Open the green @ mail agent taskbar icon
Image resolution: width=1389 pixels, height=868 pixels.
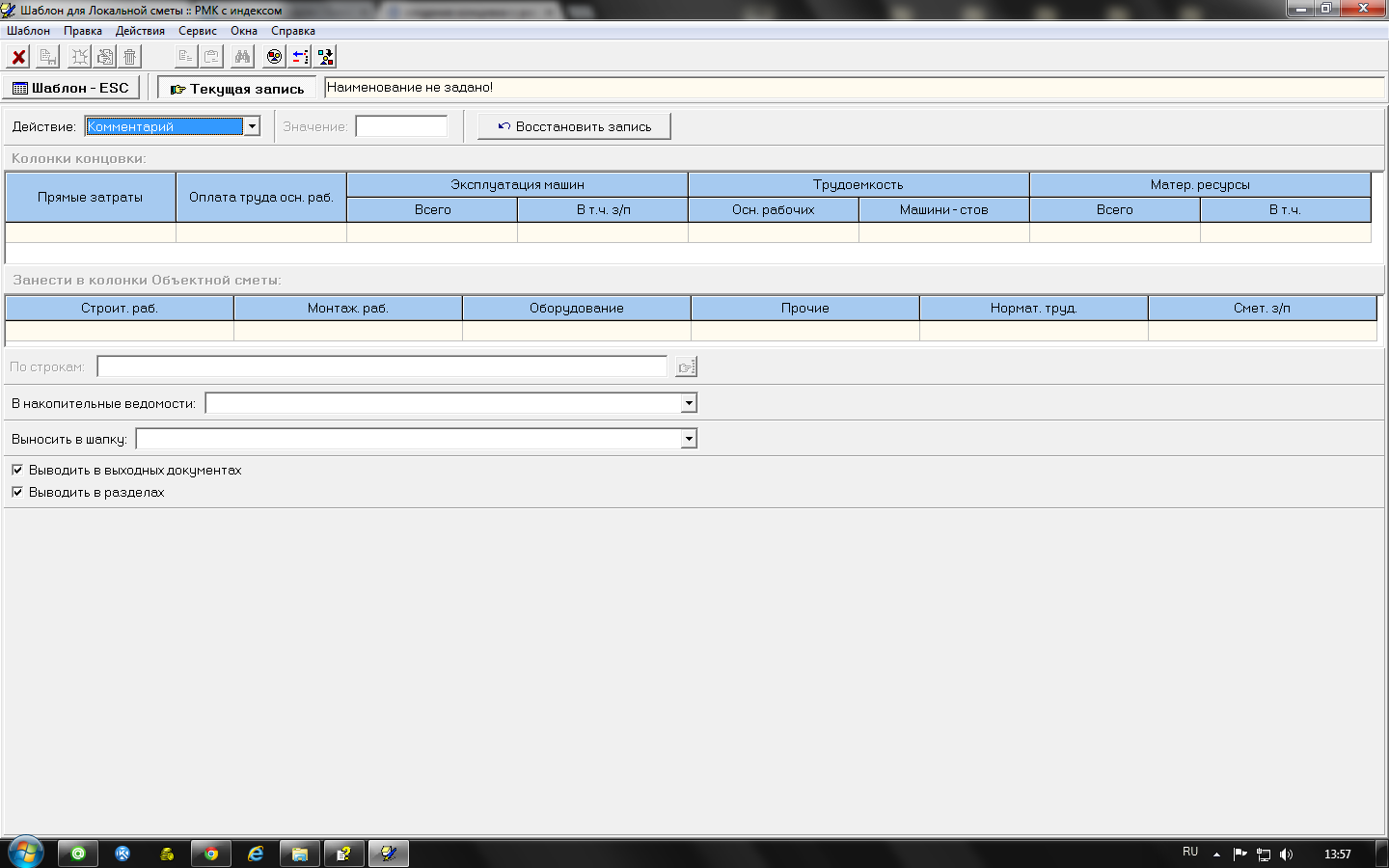(78, 854)
